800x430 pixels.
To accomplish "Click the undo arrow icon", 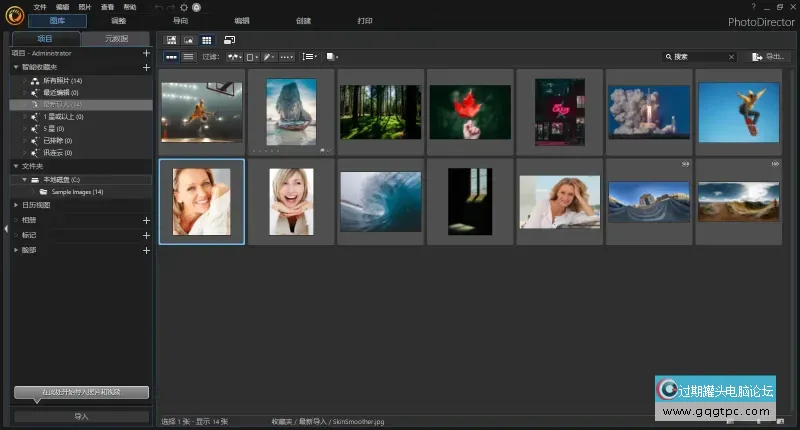I will coord(159,7).
